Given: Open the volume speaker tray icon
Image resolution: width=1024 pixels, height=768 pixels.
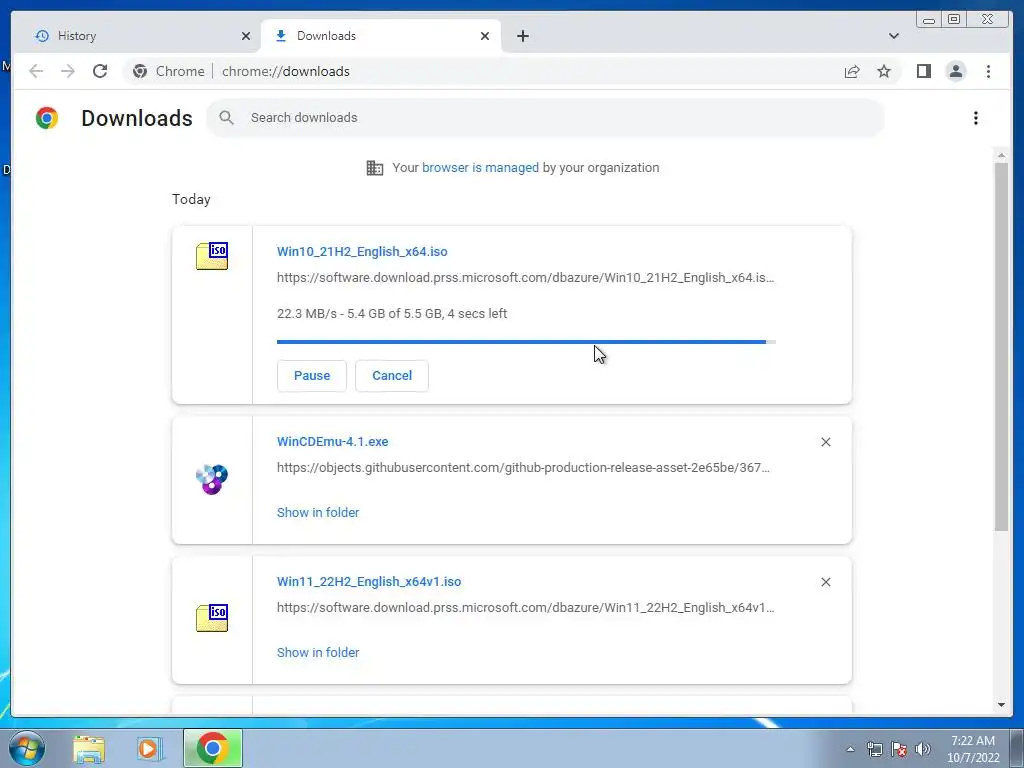Looking at the screenshot, I should [x=923, y=749].
